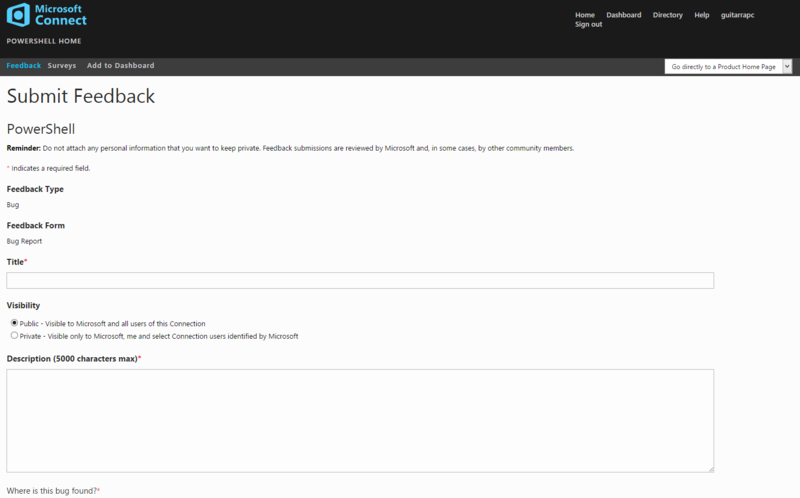Screen dimensions: 800x498
Task: Click the Feedback Type label
Action: (x=35, y=189)
